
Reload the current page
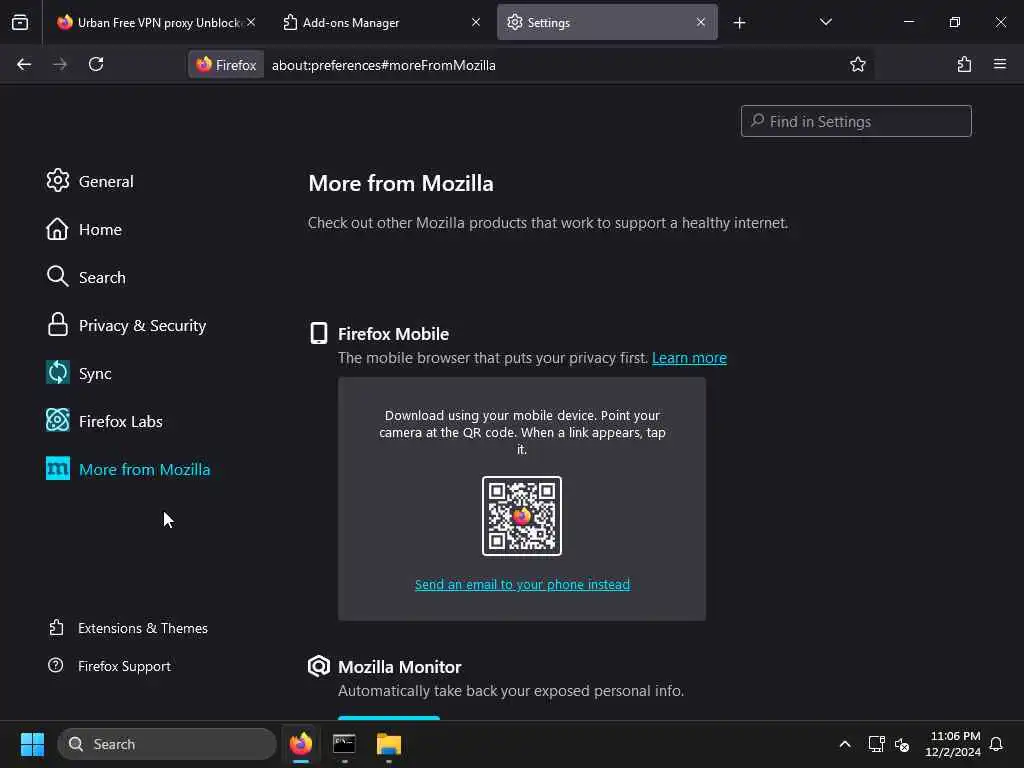(x=96, y=65)
